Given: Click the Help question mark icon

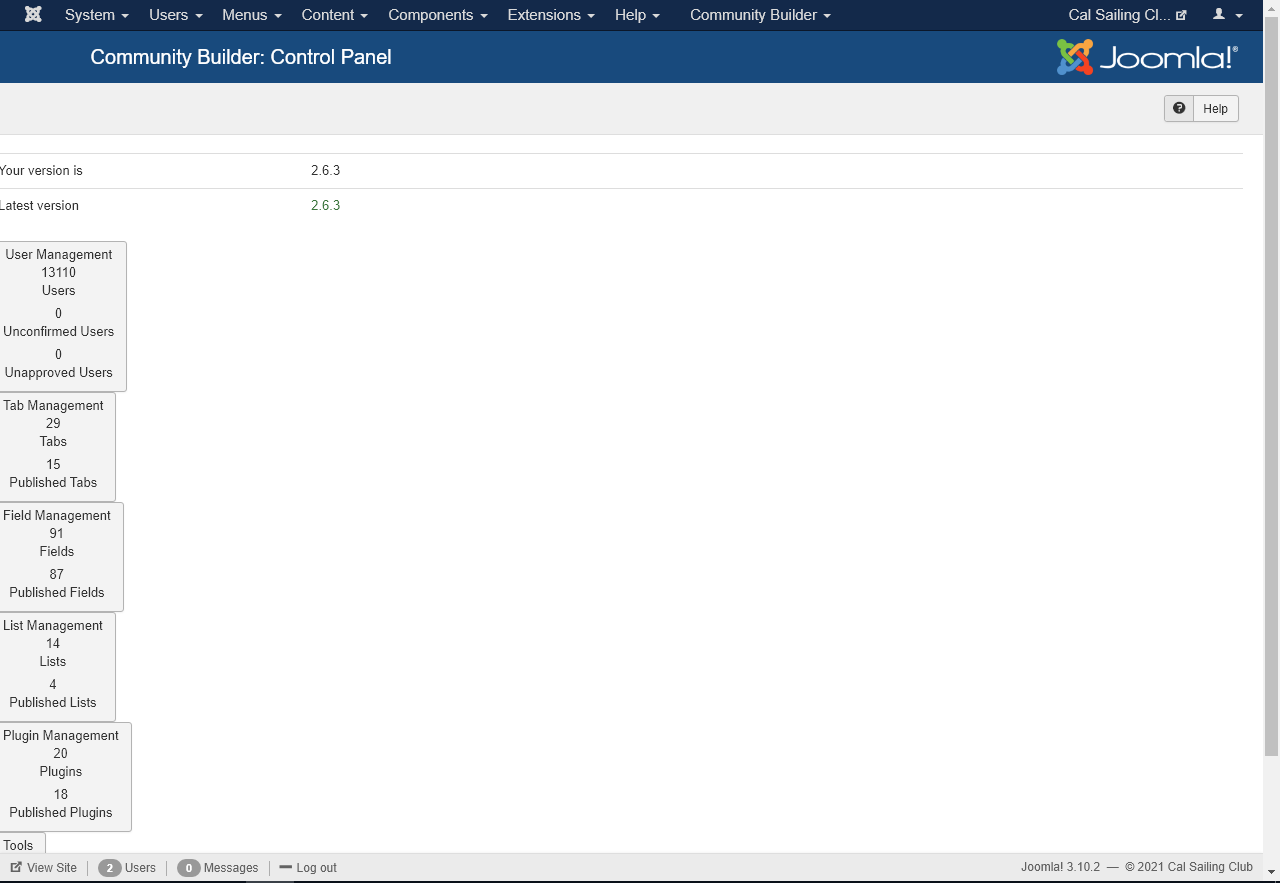Looking at the screenshot, I should [x=1179, y=108].
